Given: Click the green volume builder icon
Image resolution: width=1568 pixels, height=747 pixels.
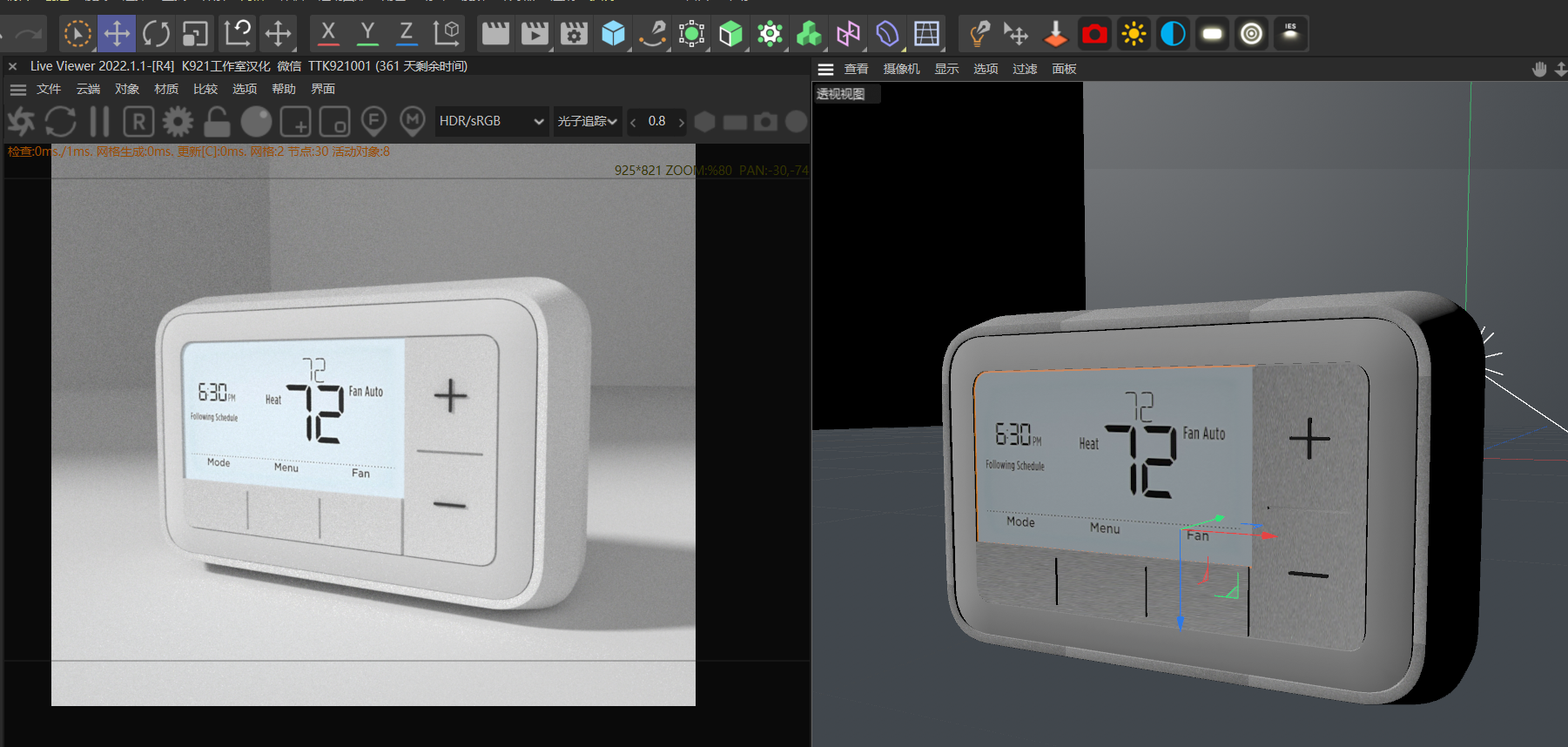Looking at the screenshot, I should [x=809, y=34].
